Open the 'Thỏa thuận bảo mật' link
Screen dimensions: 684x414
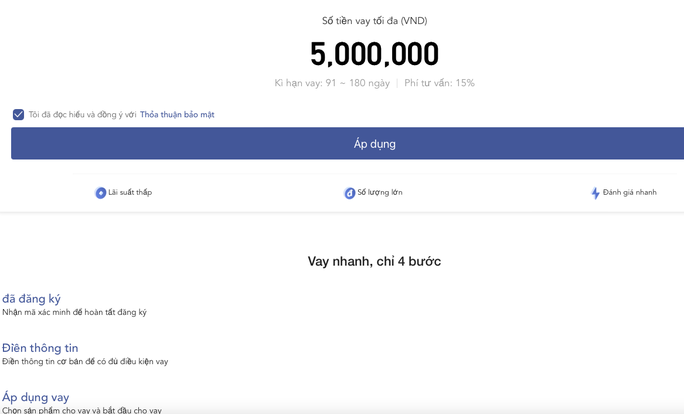tap(177, 115)
